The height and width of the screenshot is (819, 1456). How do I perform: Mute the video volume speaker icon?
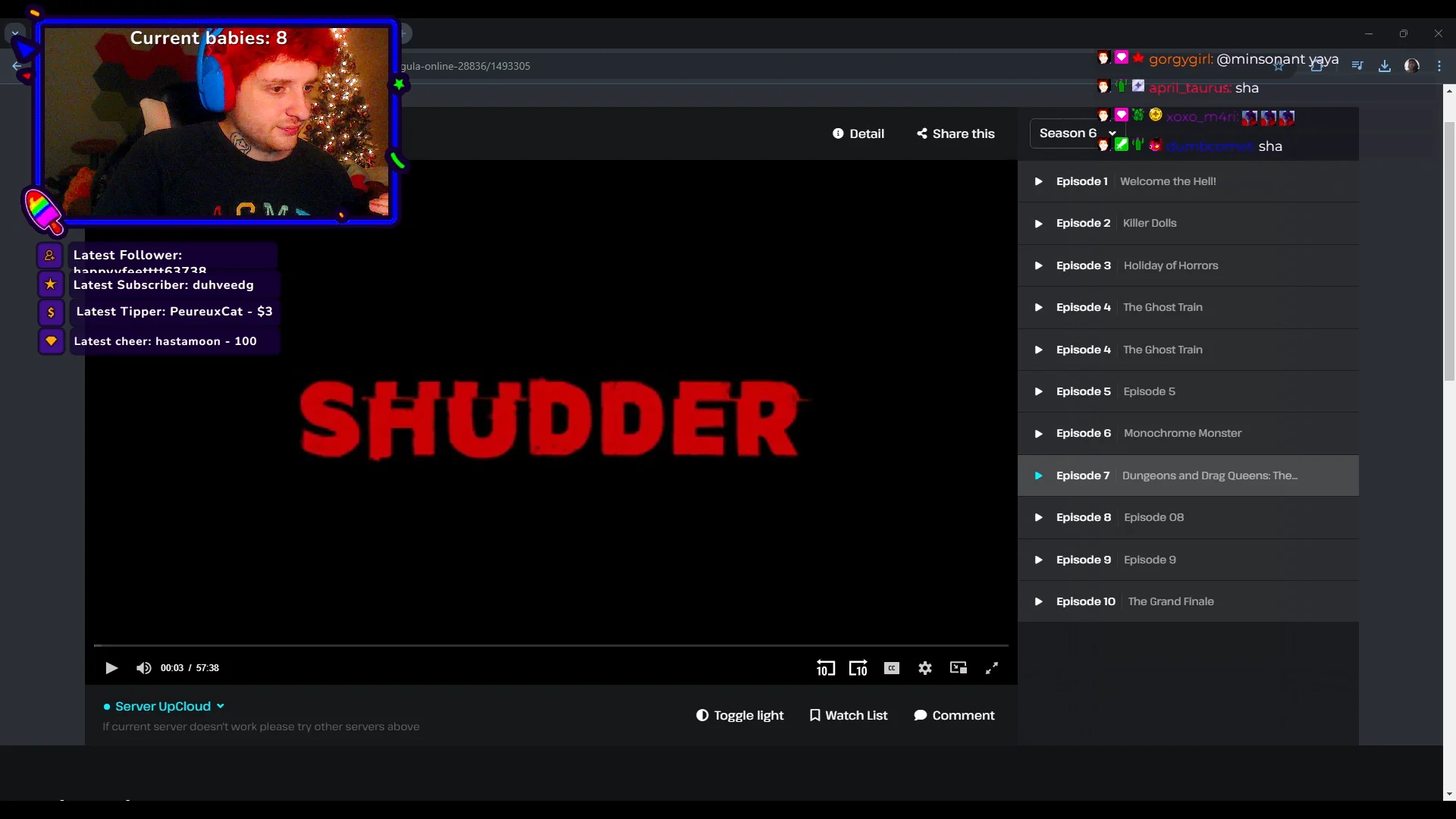point(143,668)
